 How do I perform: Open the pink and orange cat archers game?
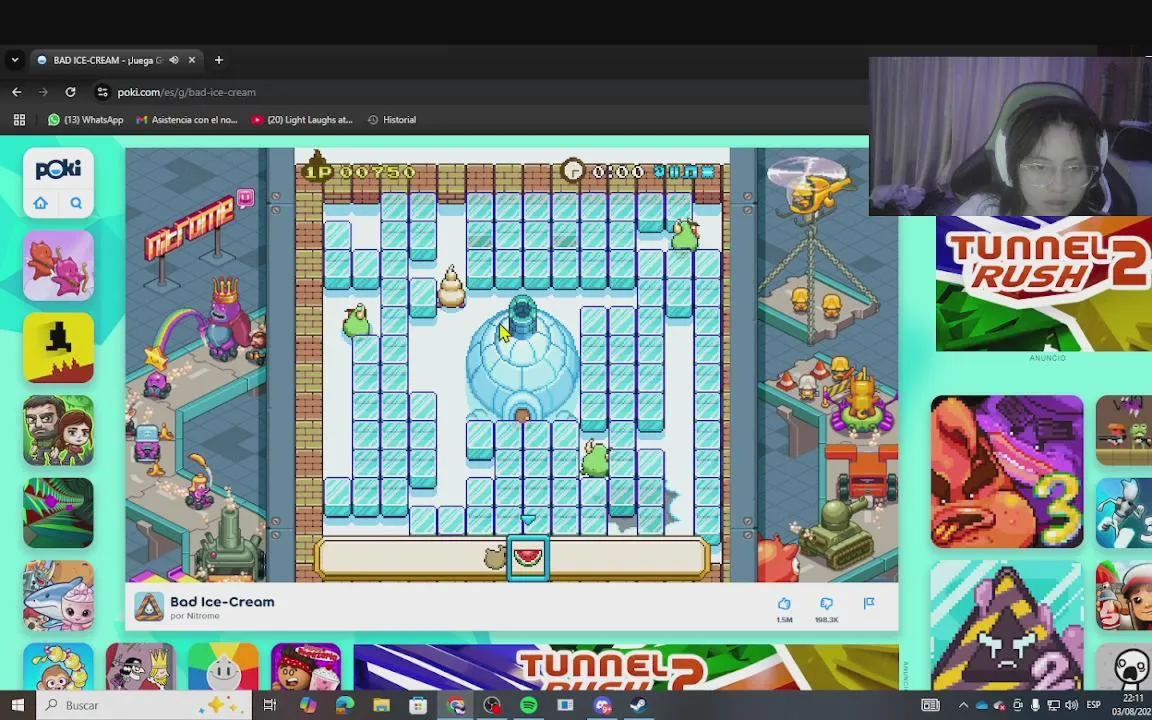pyautogui.click(x=58, y=265)
